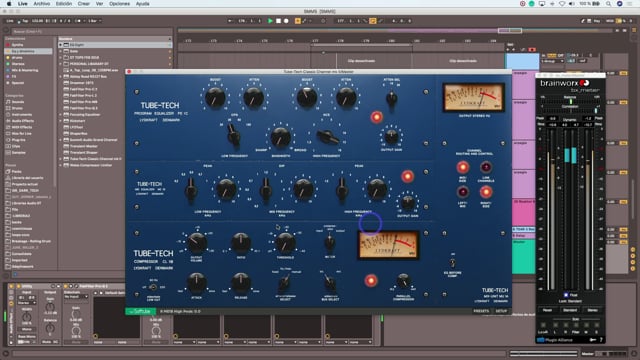The height and width of the screenshot is (360, 640).
Task: Click the PE 1C low Boost knob
Action: pos(215,98)
